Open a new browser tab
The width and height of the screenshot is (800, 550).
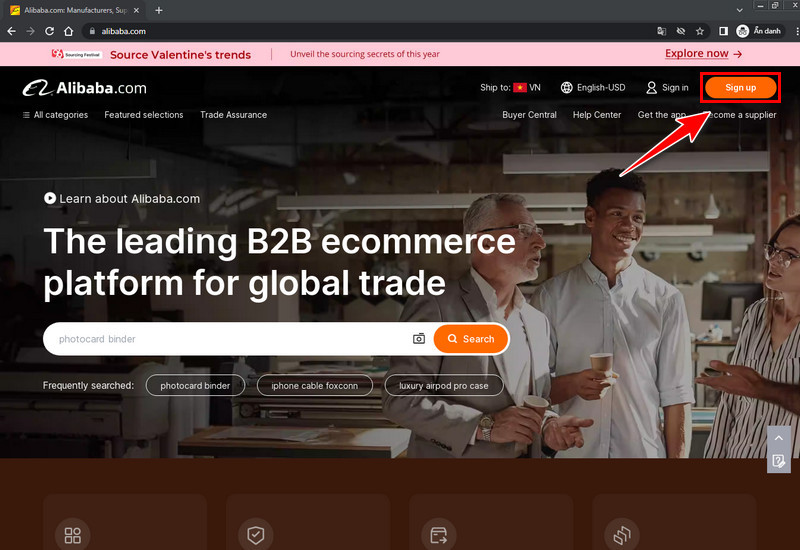pos(159,10)
